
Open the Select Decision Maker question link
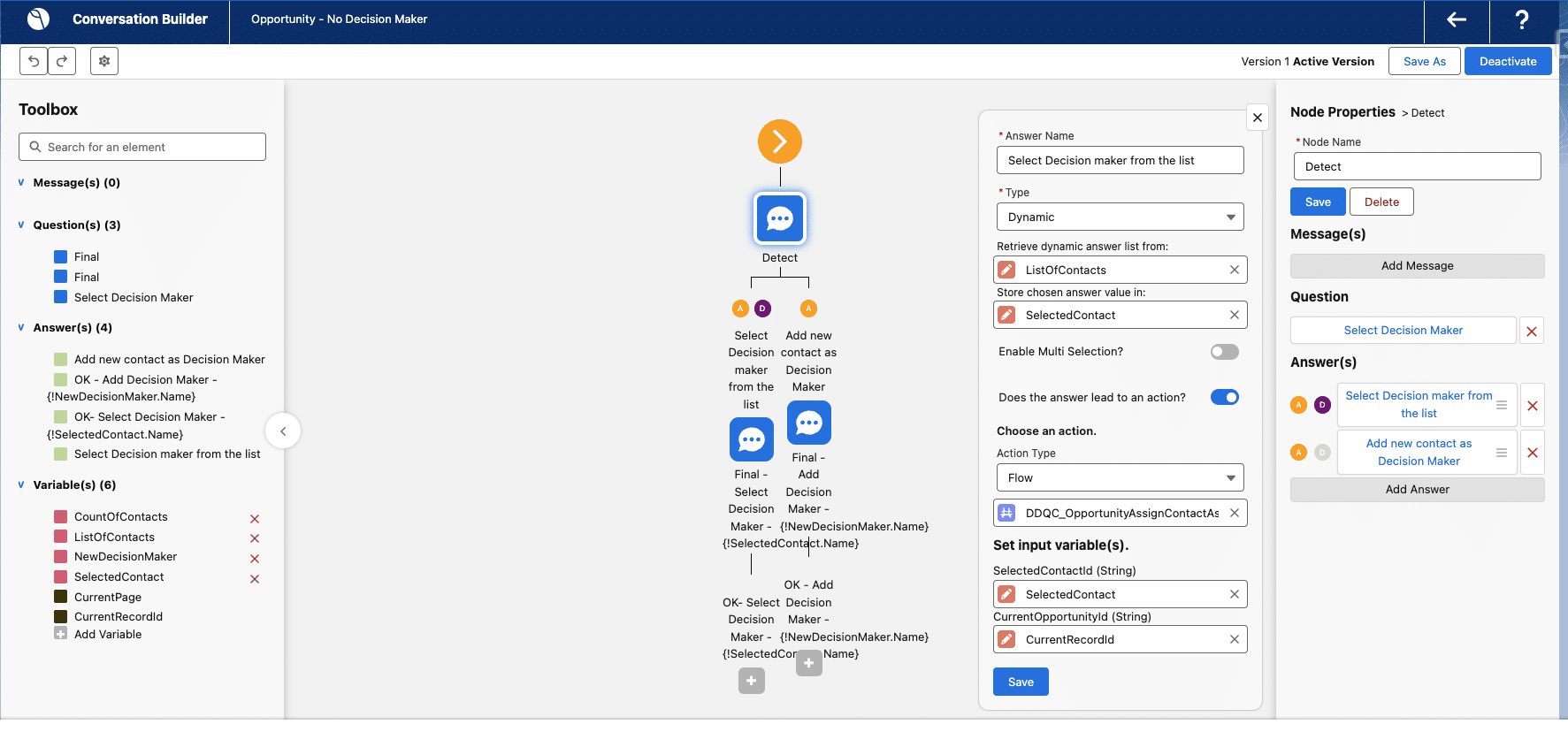(1404, 331)
